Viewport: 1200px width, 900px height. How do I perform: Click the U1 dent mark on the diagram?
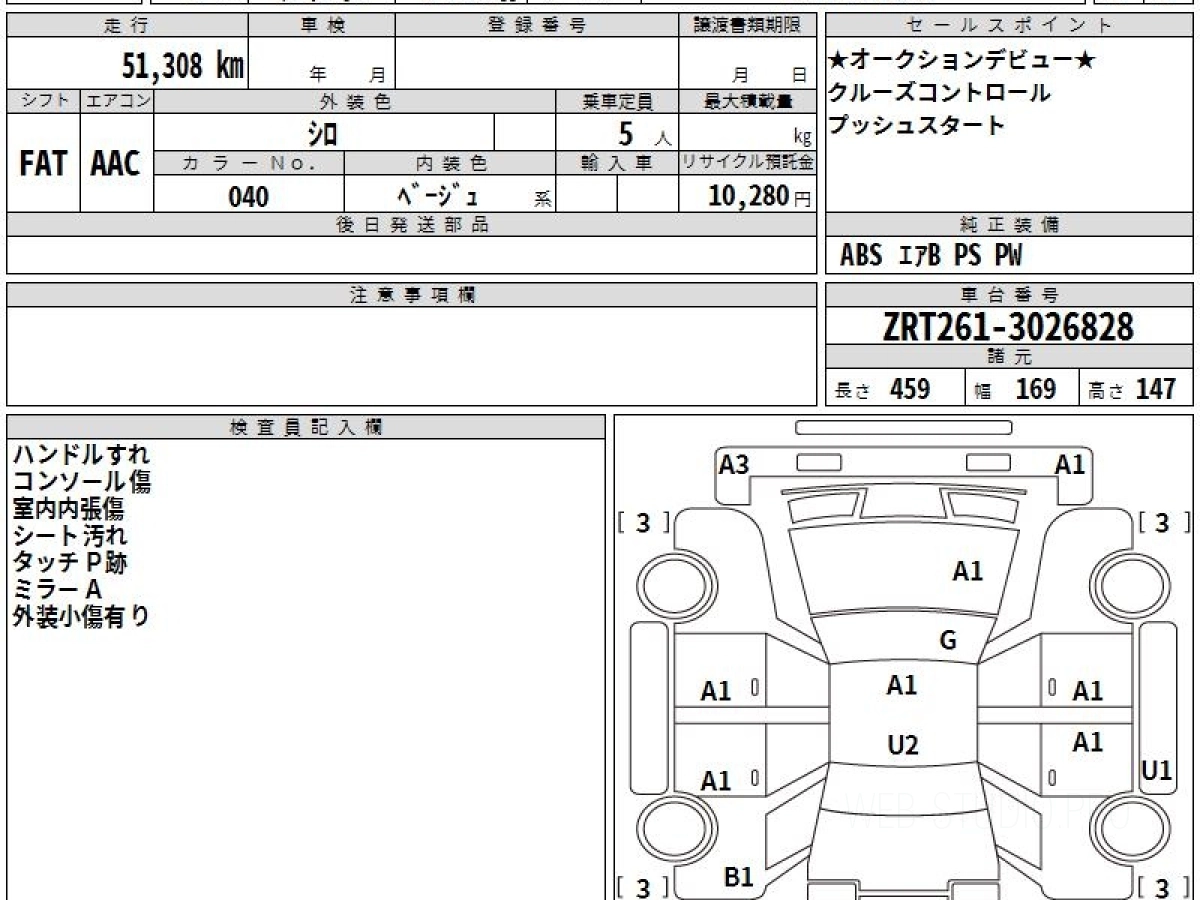point(1156,770)
